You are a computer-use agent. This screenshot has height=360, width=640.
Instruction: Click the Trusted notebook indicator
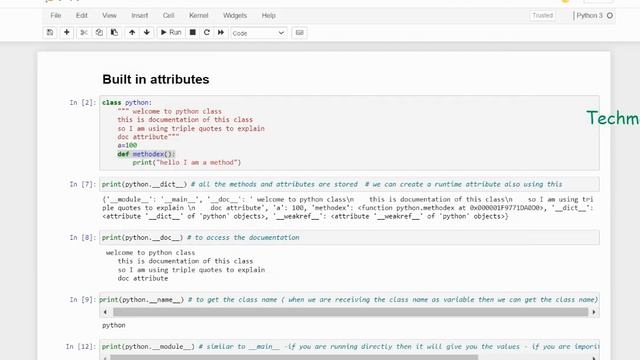pos(542,16)
